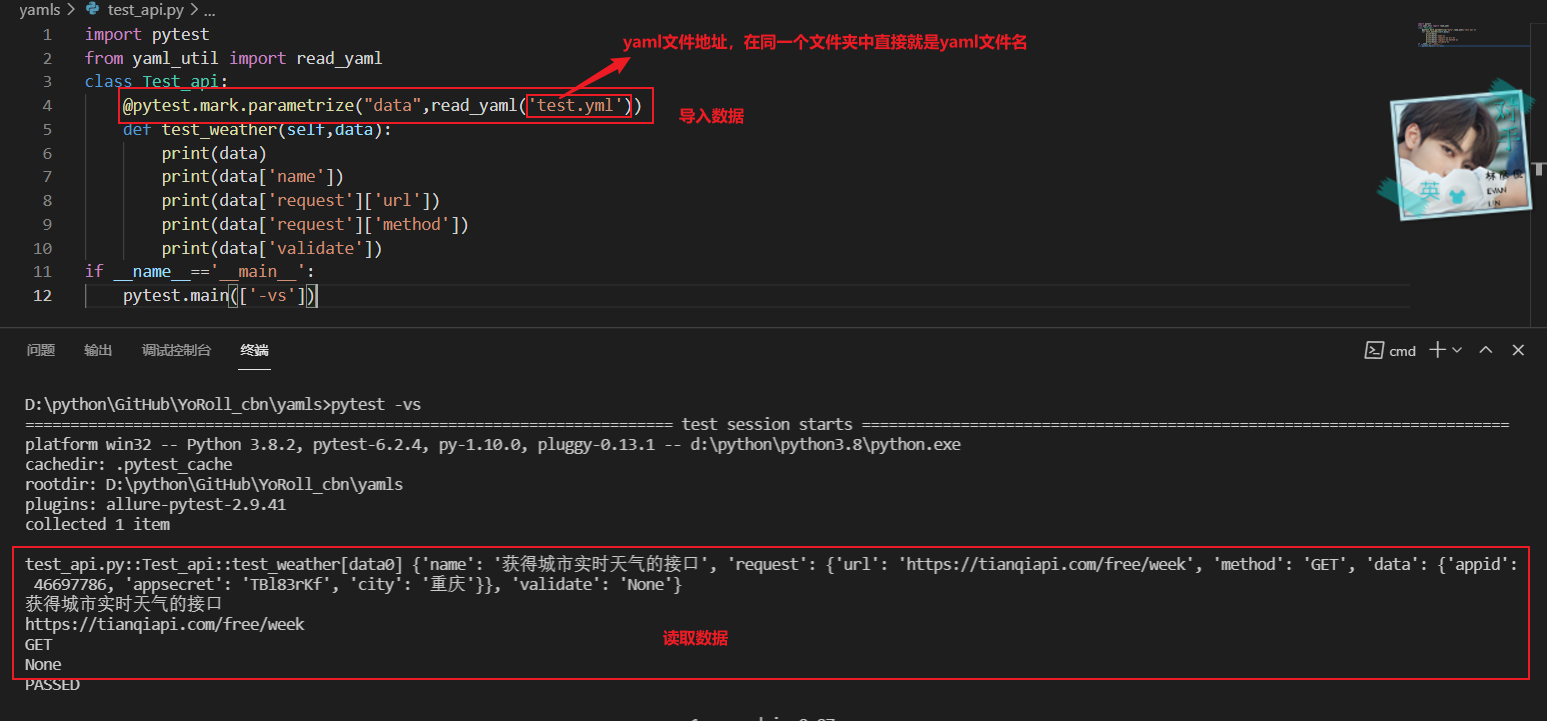Viewport: 1547px width, 721px height.
Task: Click the 'rootdir:' terminal line
Action: pos(214,485)
